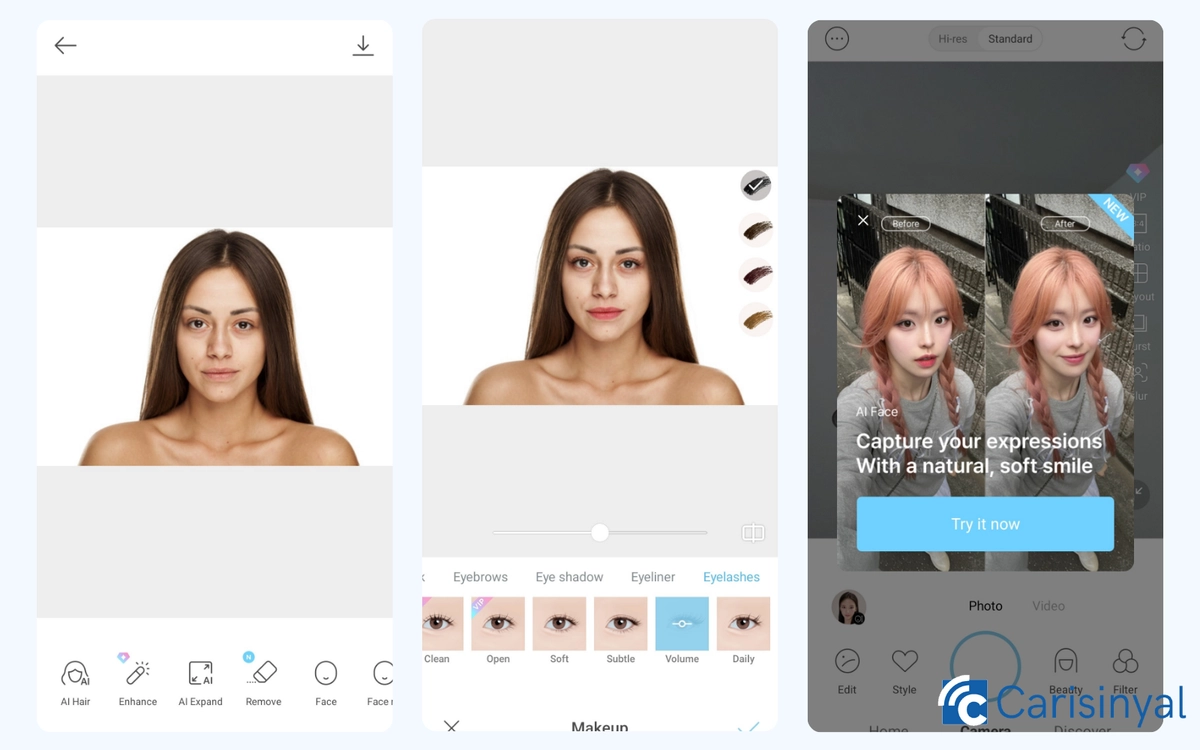1200x750 pixels.
Task: Cancel makeup edits with the X
Action: (452, 726)
